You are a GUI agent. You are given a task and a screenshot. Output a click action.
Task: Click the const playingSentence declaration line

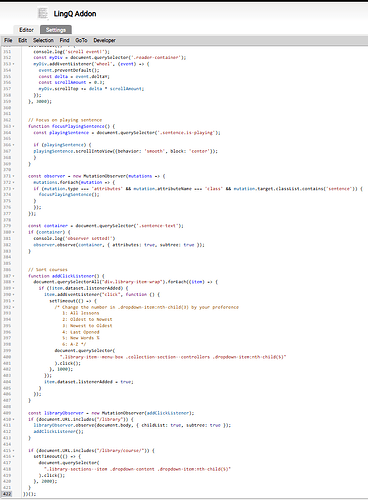[127, 133]
